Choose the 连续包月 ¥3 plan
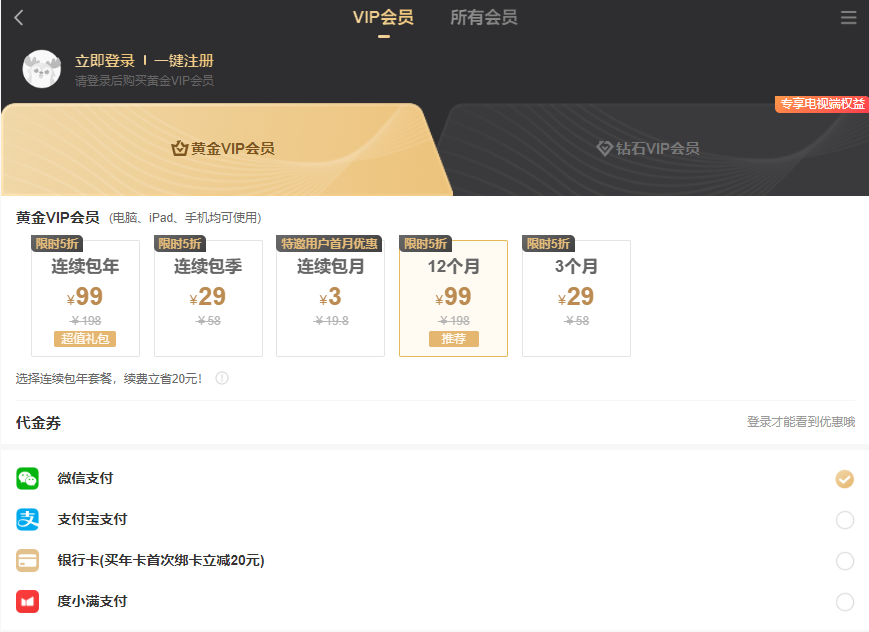 [330, 298]
